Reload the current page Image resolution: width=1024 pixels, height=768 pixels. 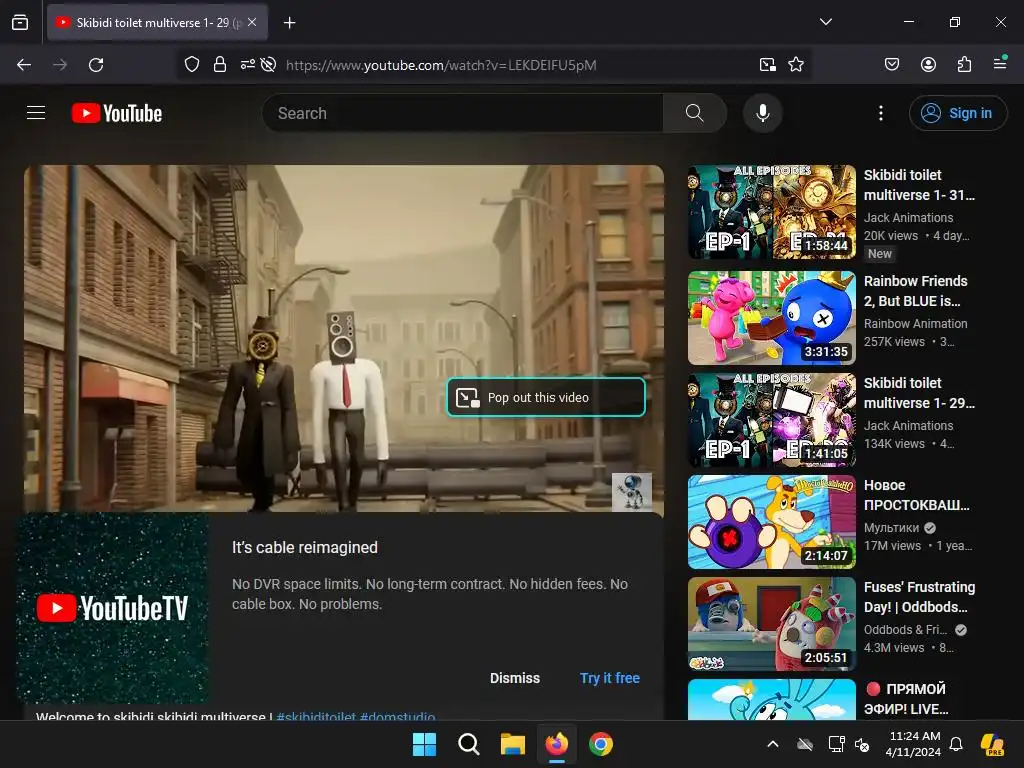(x=96, y=65)
